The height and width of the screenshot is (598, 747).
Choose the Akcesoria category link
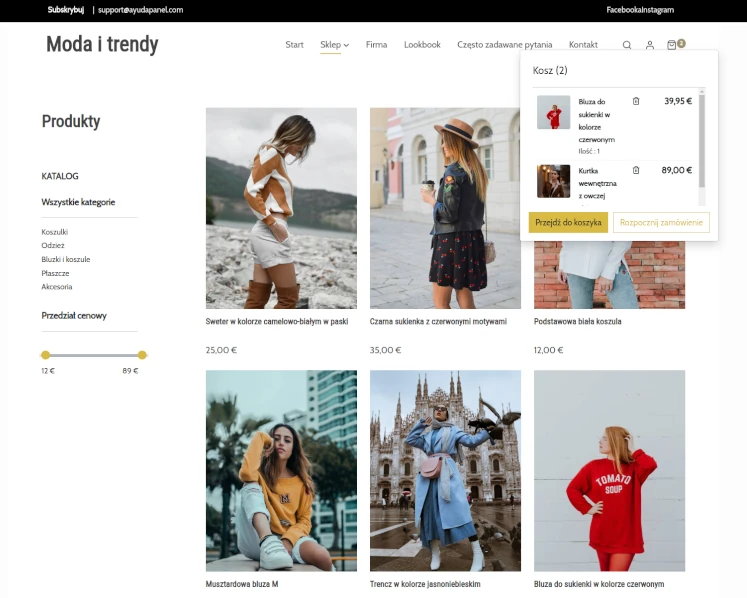pos(57,287)
